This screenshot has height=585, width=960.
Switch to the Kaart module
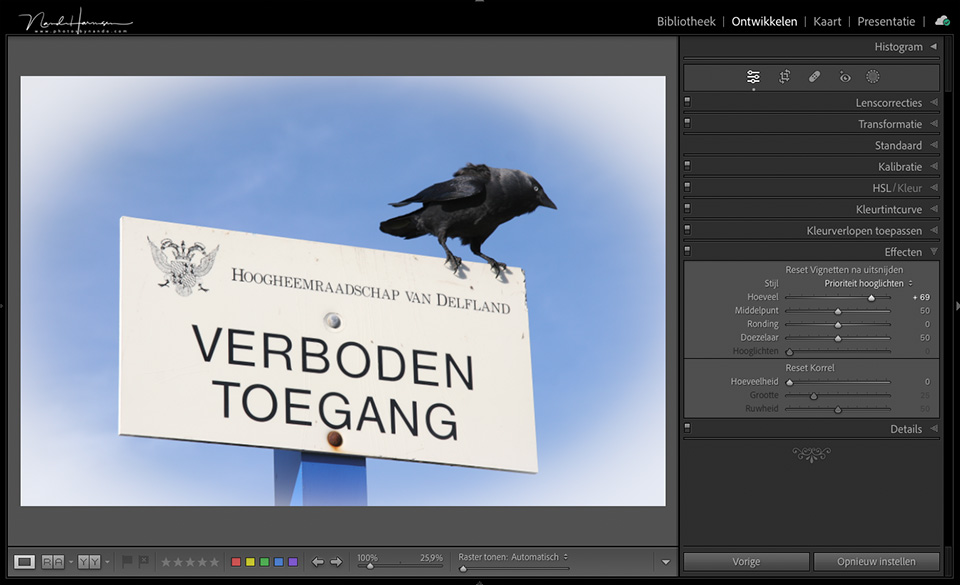point(827,21)
